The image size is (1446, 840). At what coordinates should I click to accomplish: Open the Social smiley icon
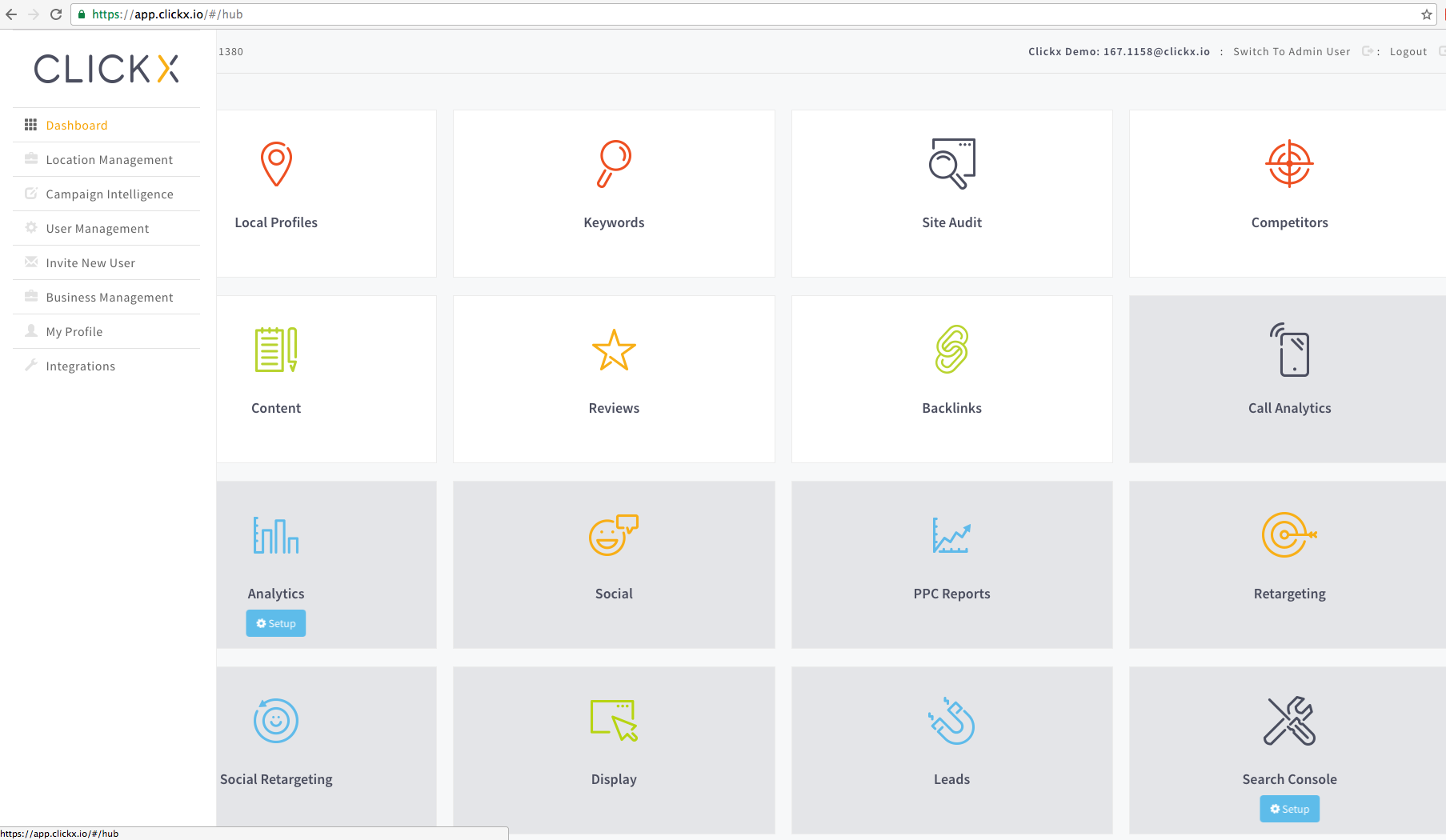pyautogui.click(x=614, y=535)
